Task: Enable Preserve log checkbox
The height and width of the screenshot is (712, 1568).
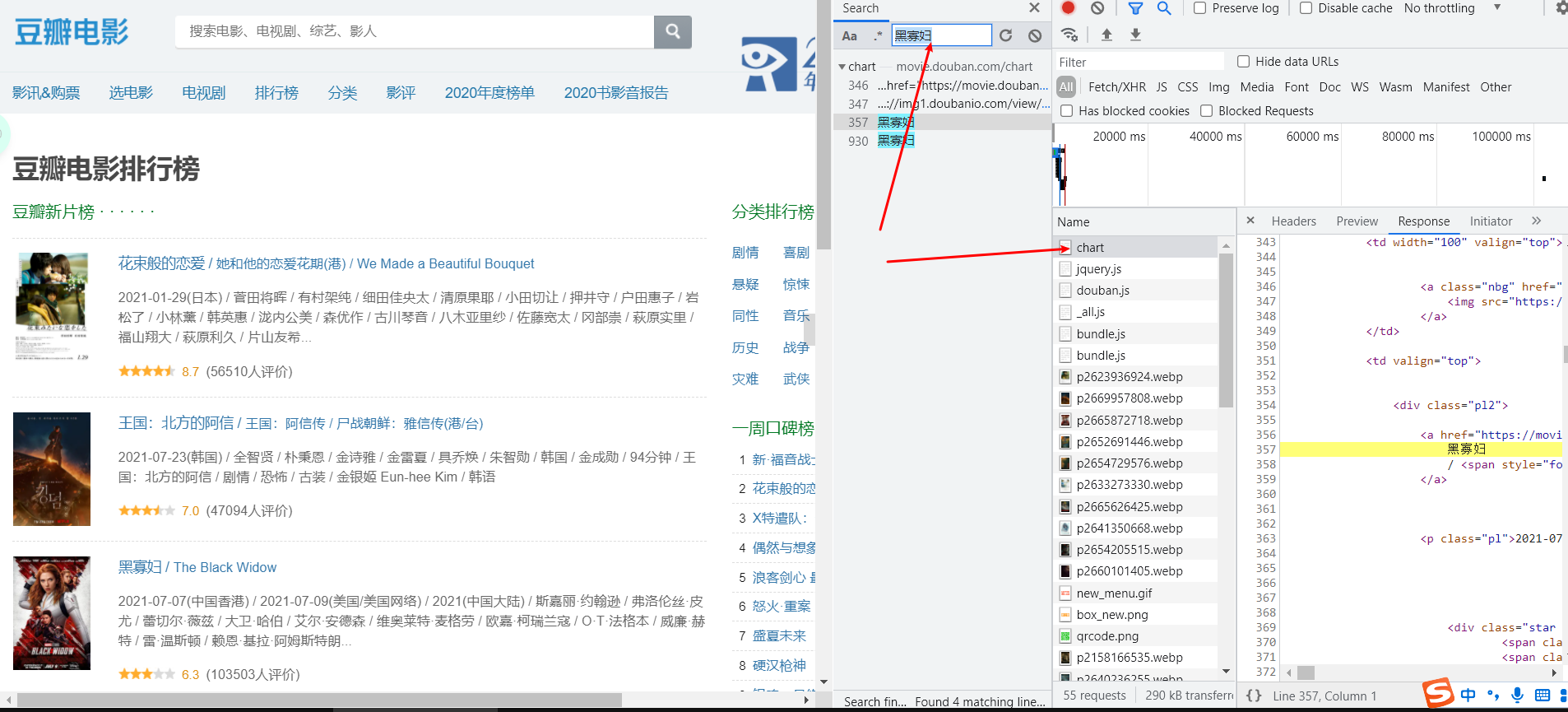Action: tap(1199, 8)
